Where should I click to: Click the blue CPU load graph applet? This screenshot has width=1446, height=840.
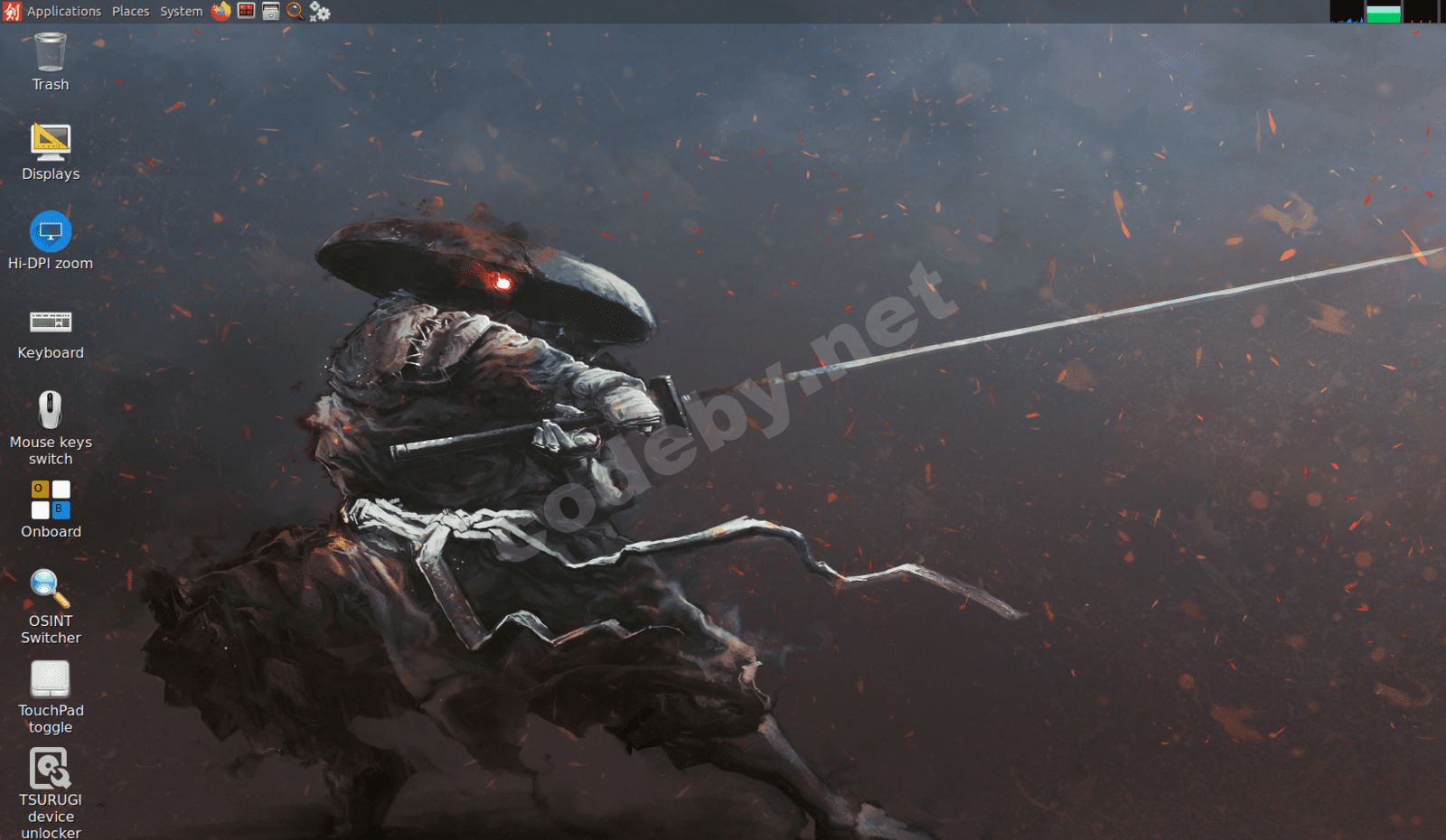(x=1347, y=11)
